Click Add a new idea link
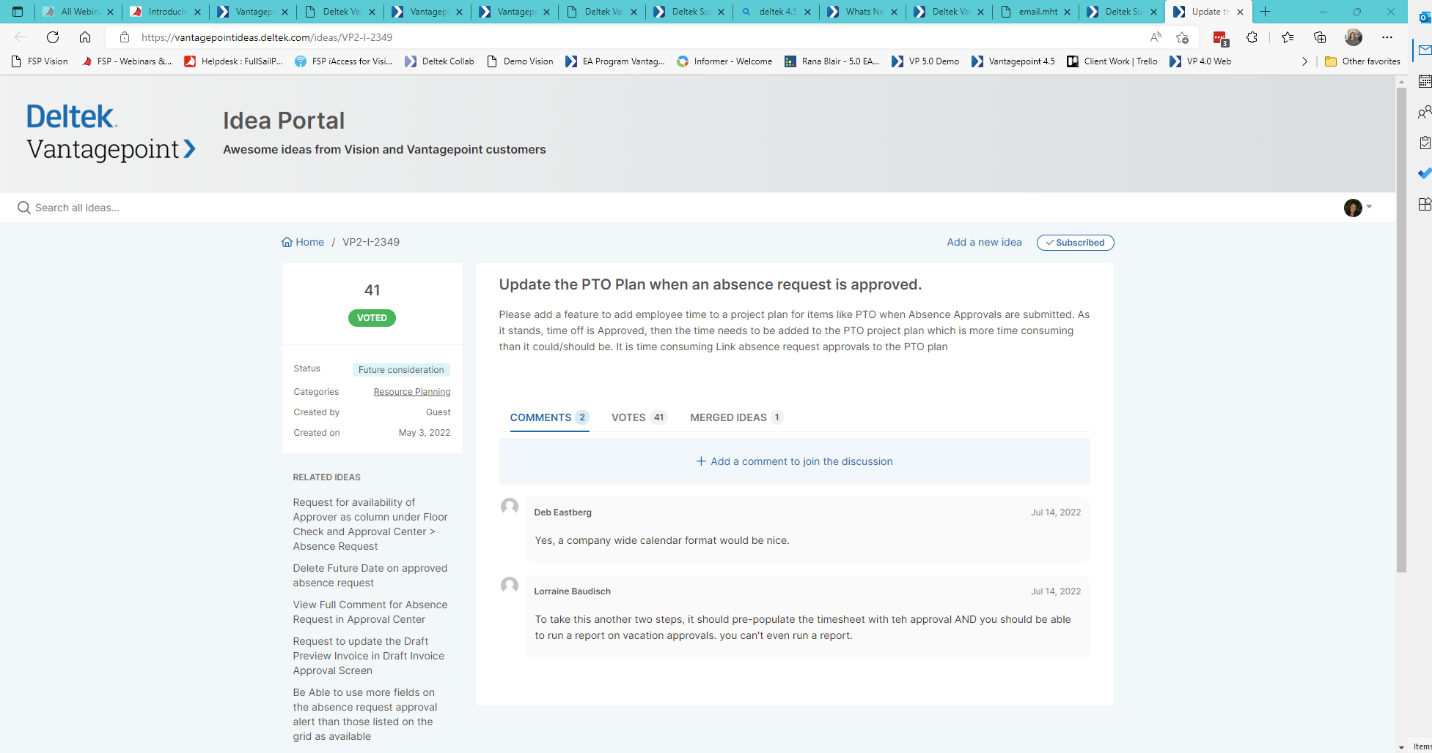This screenshot has width=1432, height=753. [x=984, y=243]
